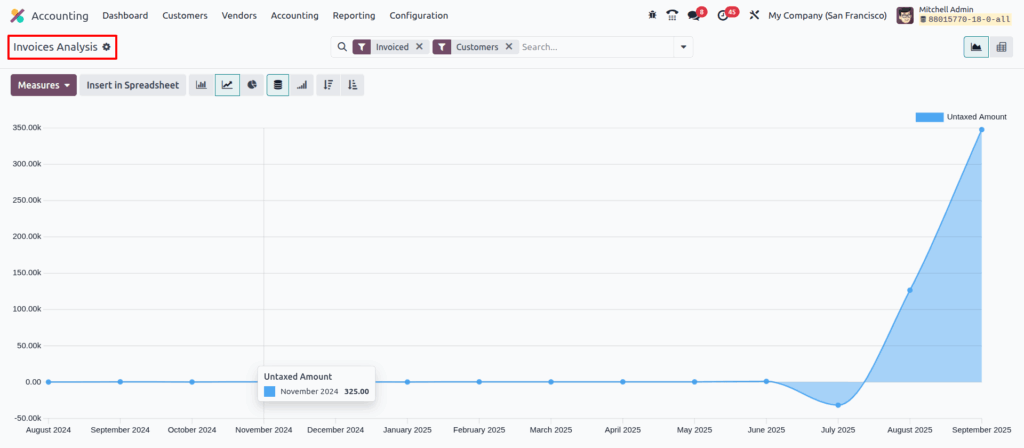Screen dimensions: 1024x448
Task: Click the Customers filter tag
Action: [x=477, y=47]
